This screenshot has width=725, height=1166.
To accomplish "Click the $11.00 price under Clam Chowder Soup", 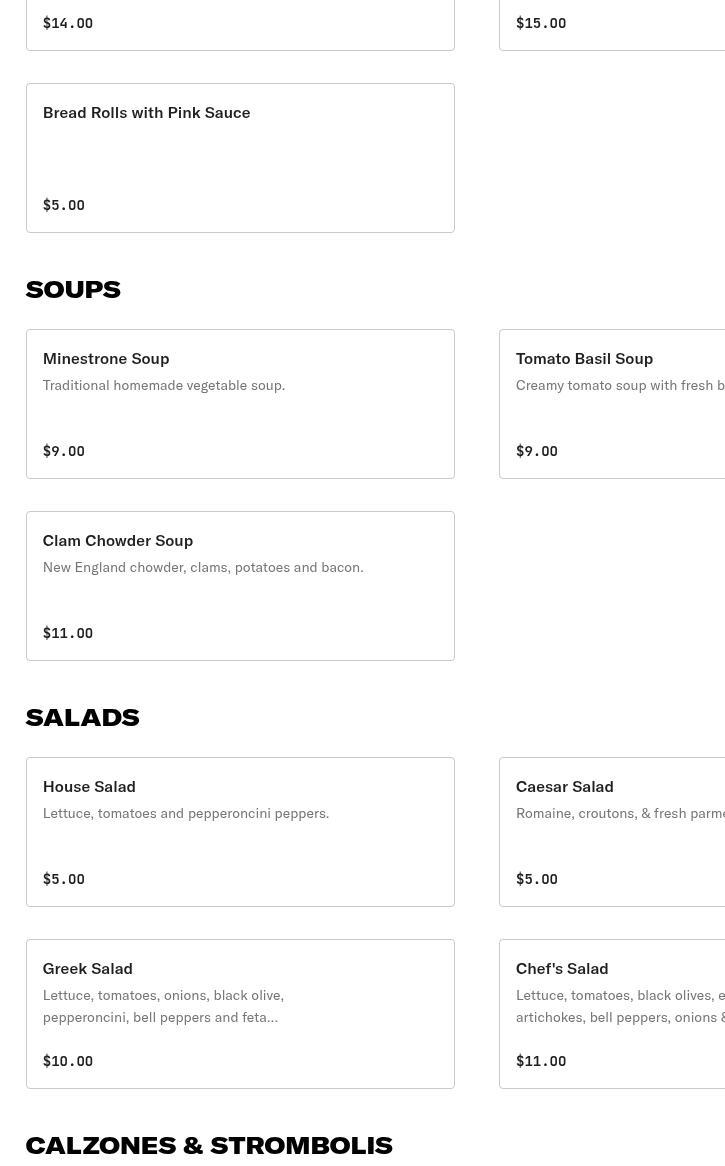I will click(68, 633).
